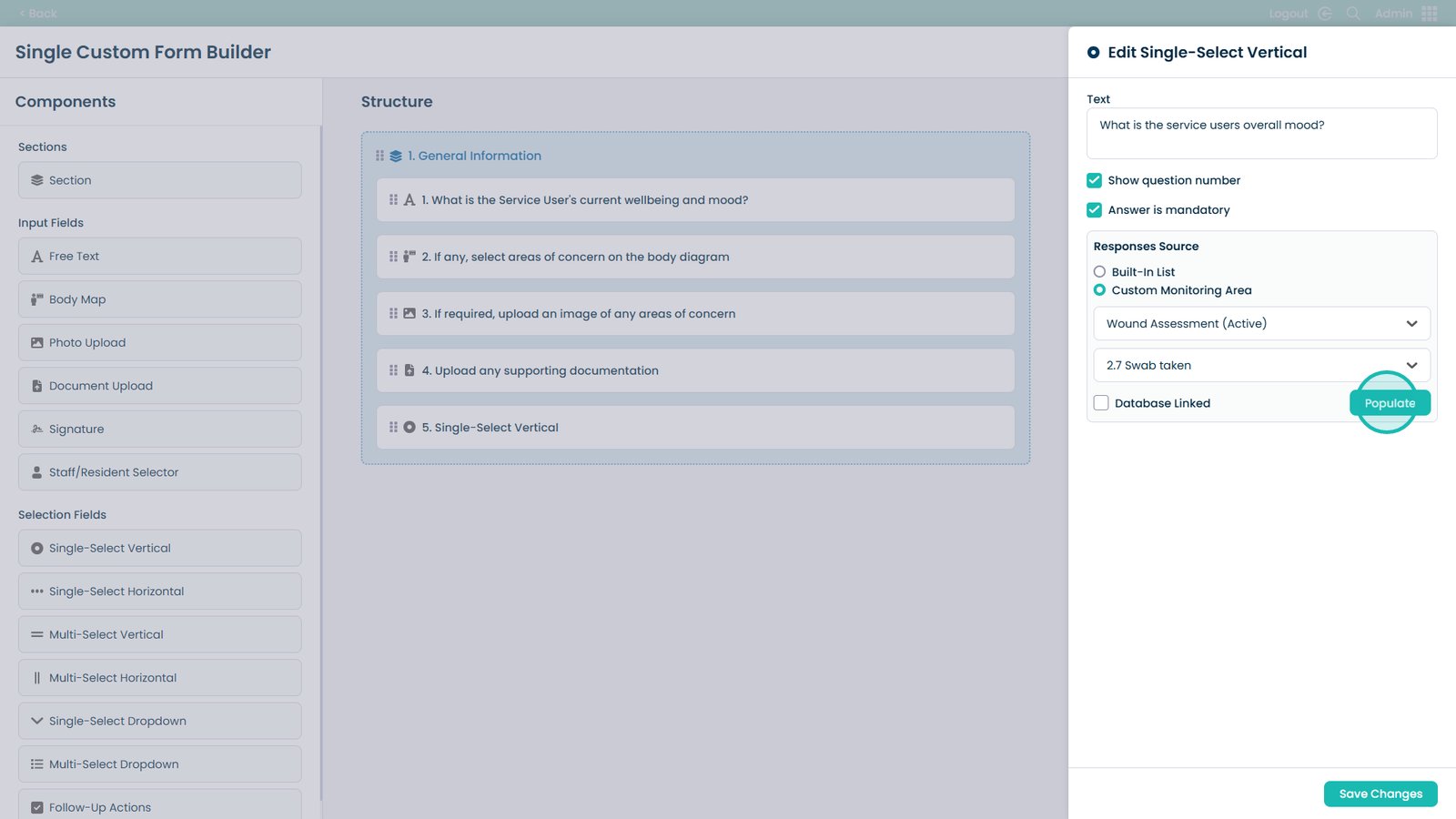Click the Photo Upload component icon
This screenshot has height=819, width=1456.
click(x=37, y=343)
